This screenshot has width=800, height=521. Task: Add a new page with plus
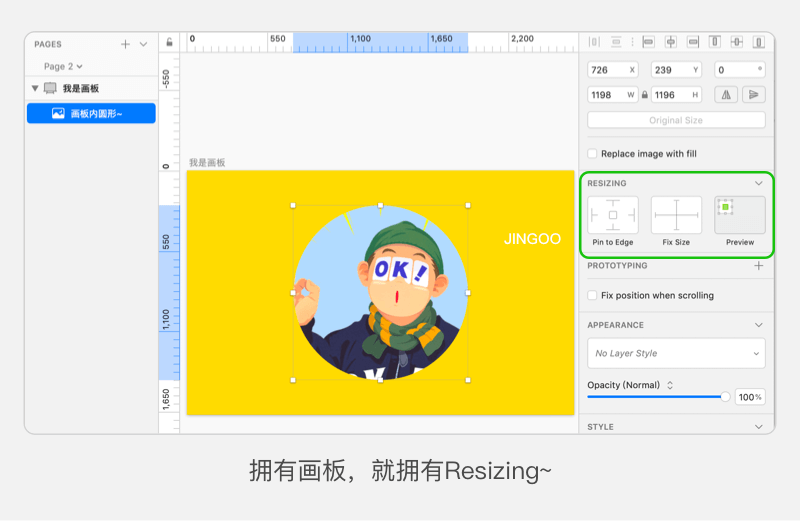point(126,44)
